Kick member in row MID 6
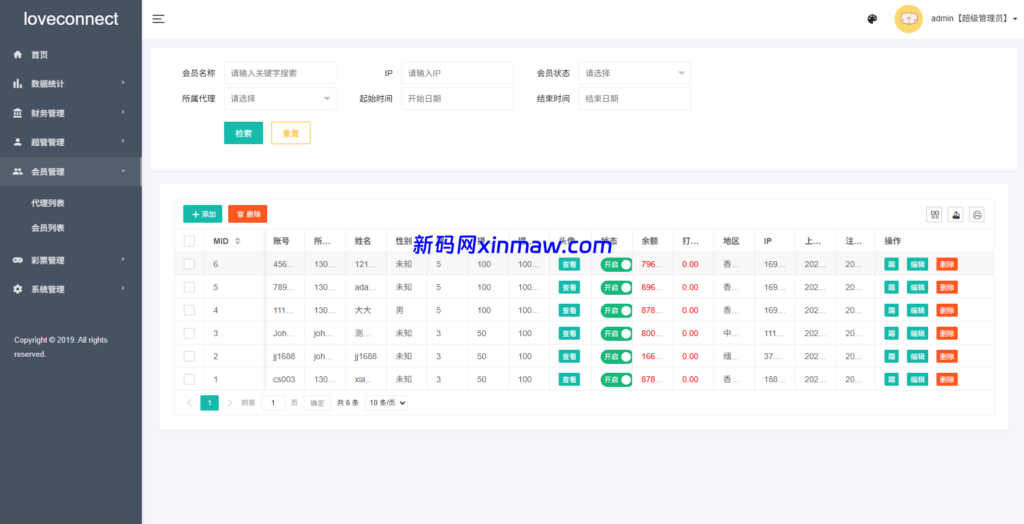 [x=891, y=265]
